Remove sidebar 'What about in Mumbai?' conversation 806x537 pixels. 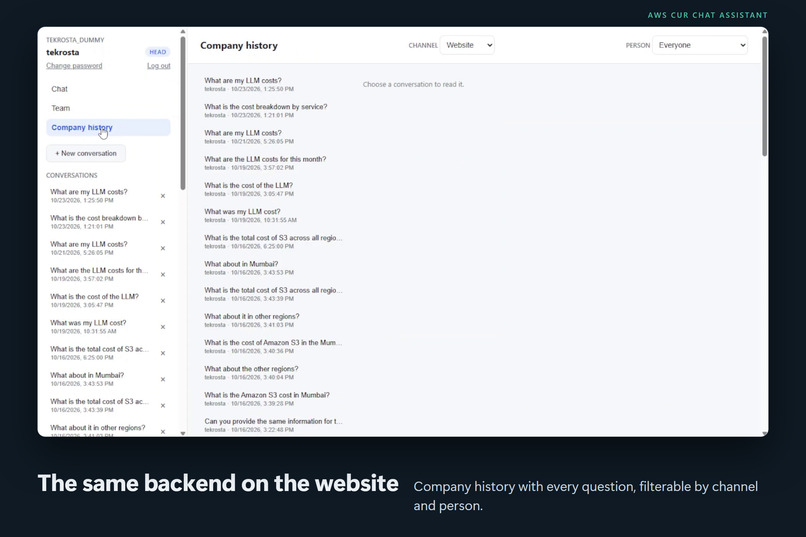[162, 379]
